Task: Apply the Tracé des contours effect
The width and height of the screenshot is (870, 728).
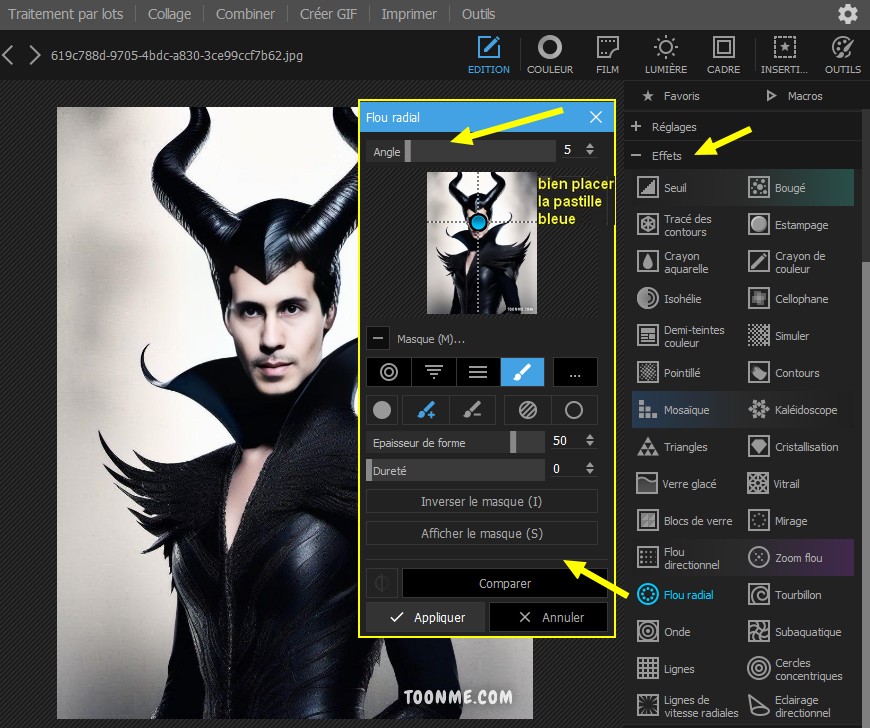Action: (x=687, y=225)
